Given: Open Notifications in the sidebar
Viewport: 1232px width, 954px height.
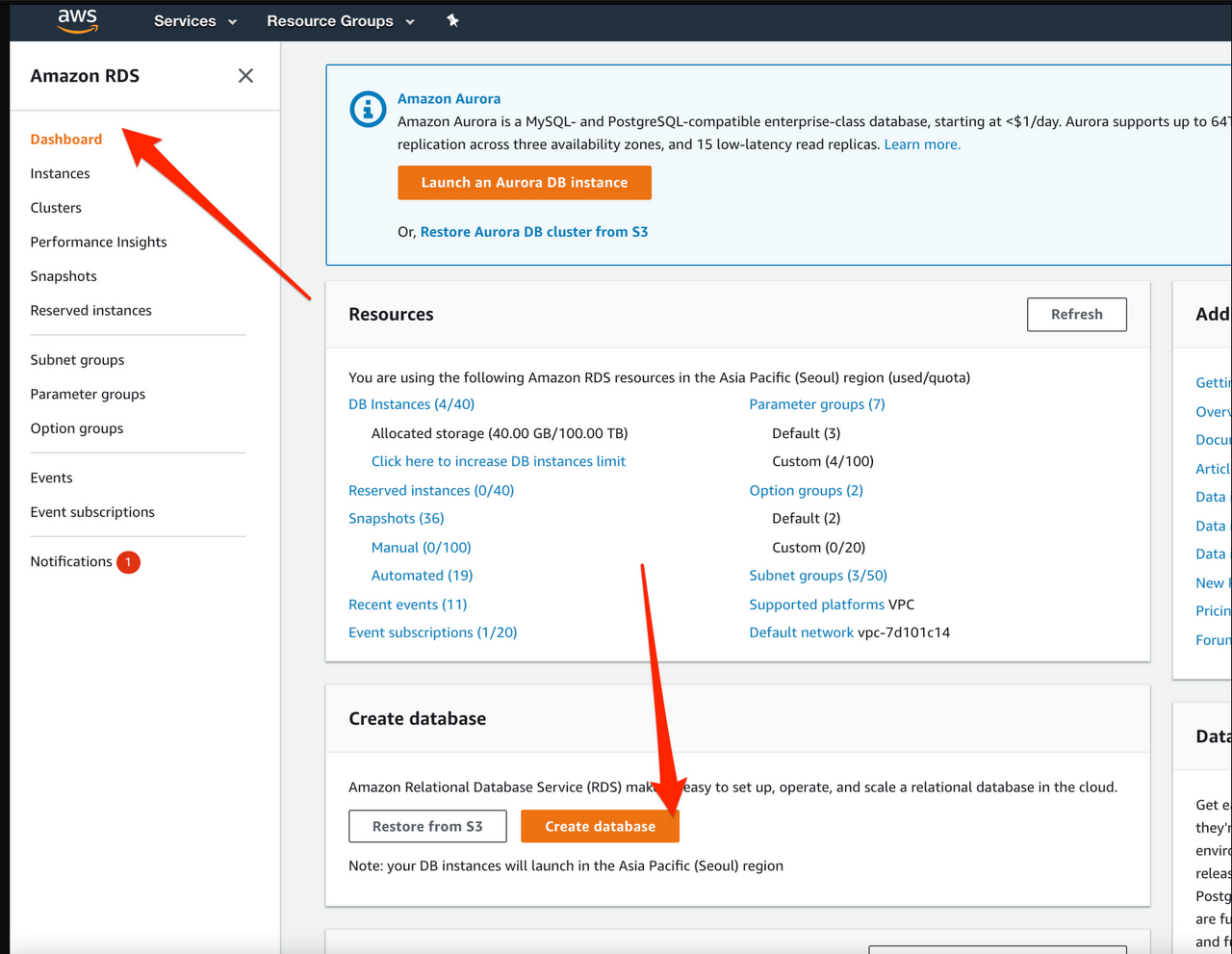Looking at the screenshot, I should click(71, 561).
